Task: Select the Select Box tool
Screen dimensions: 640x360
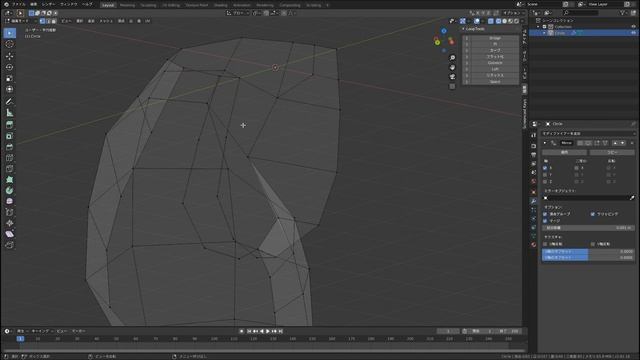Action: coord(9,33)
